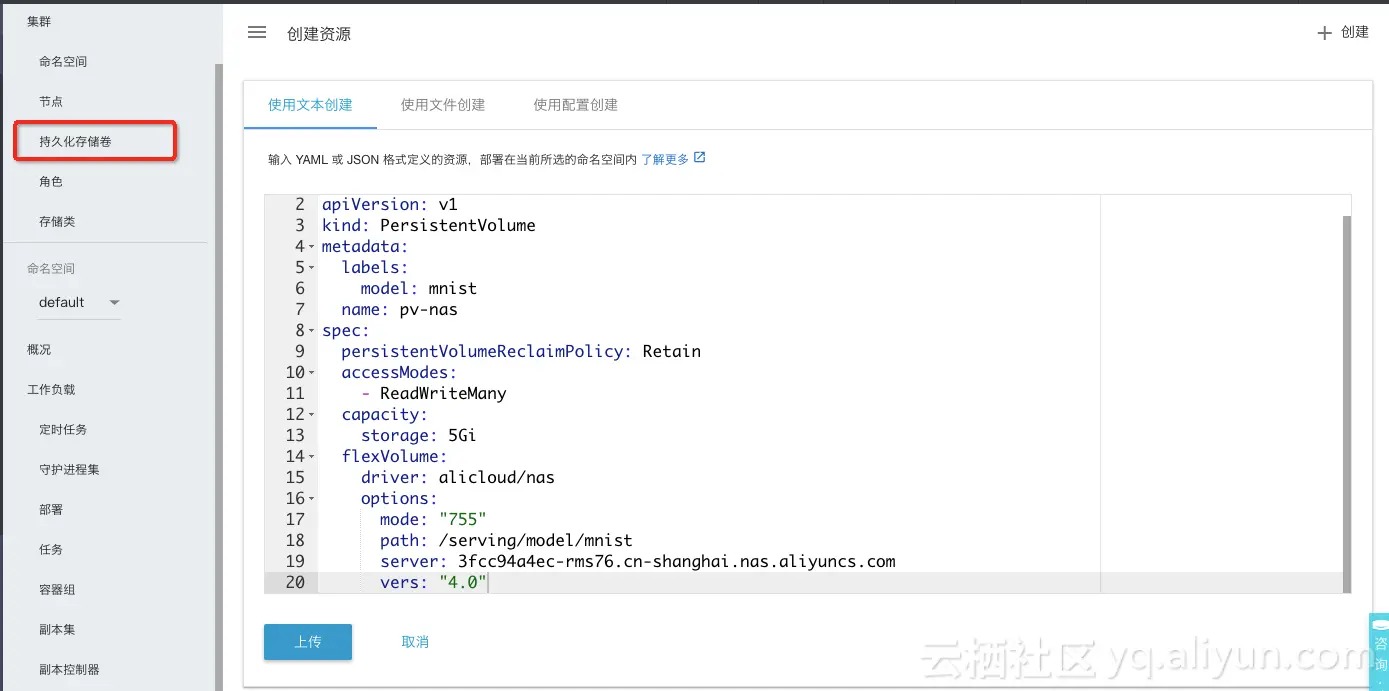Collapse flexVolume fold at line 14
Viewport: 1389px width, 691px height.
(x=311, y=457)
